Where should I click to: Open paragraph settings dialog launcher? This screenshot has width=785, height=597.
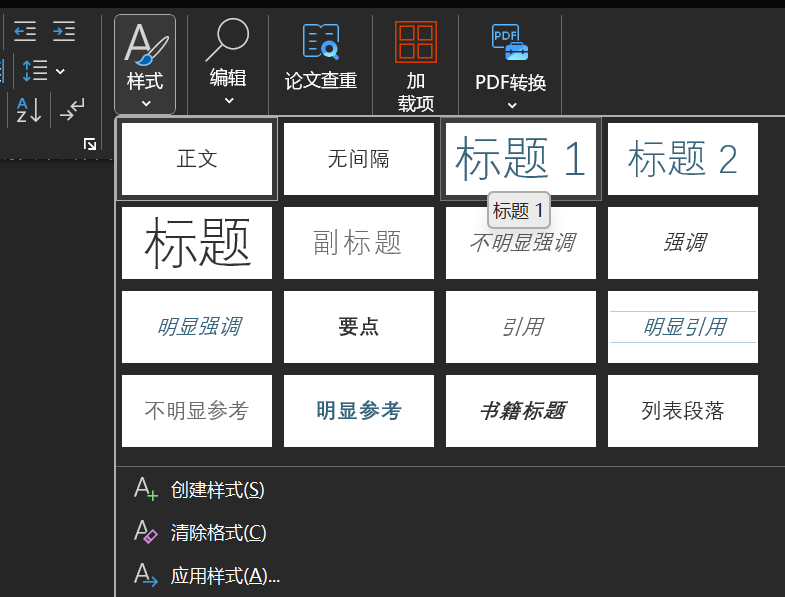[90, 144]
